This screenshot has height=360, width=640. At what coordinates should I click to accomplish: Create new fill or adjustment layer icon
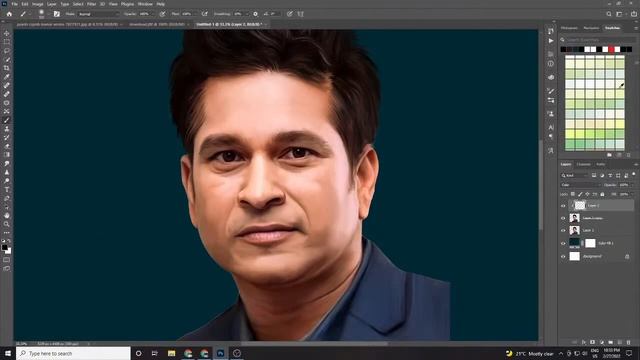coord(602,342)
